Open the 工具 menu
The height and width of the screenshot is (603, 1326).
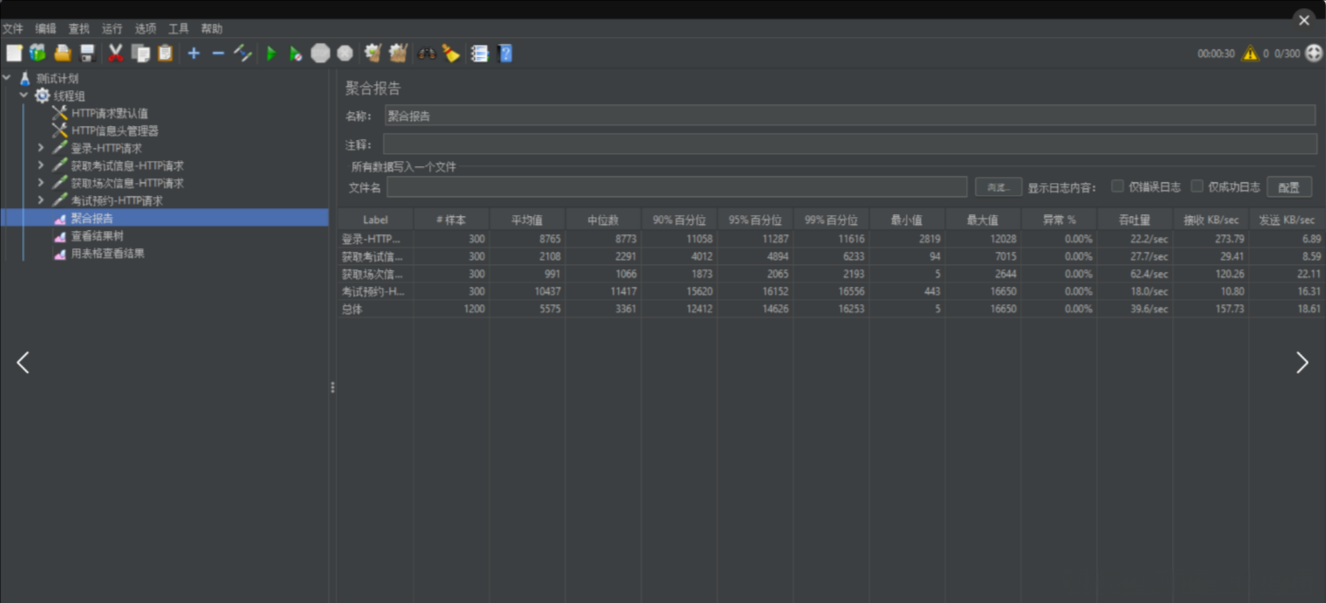179,29
